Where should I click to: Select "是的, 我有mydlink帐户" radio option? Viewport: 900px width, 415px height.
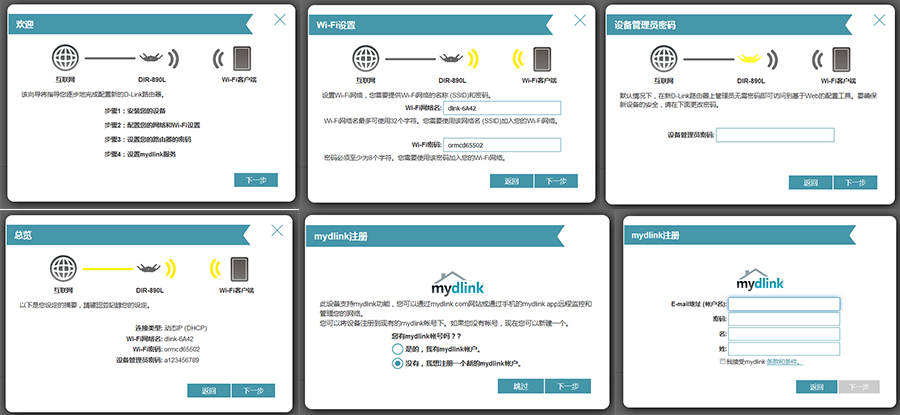click(397, 351)
